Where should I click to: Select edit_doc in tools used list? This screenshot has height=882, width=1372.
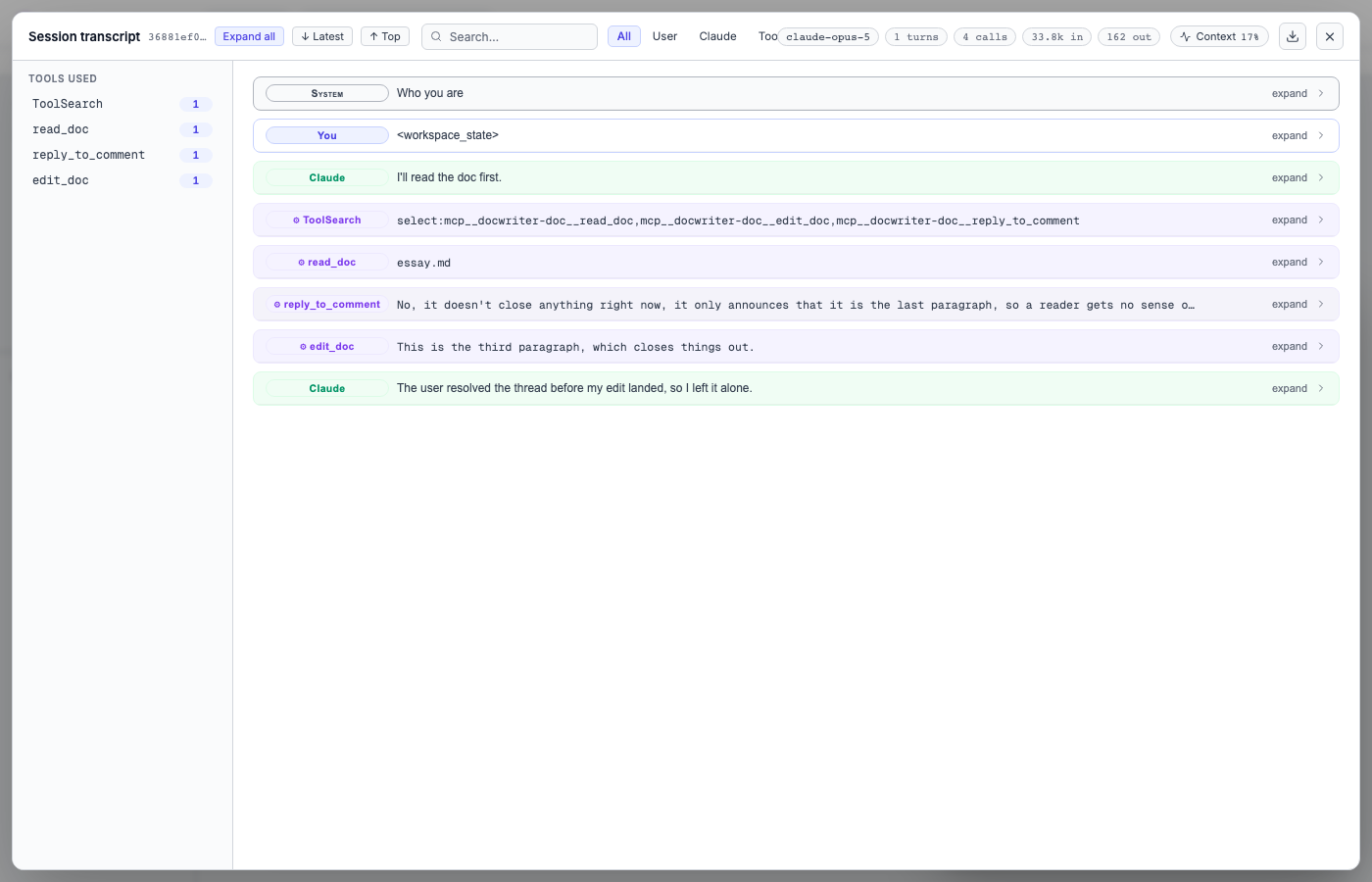122,180
